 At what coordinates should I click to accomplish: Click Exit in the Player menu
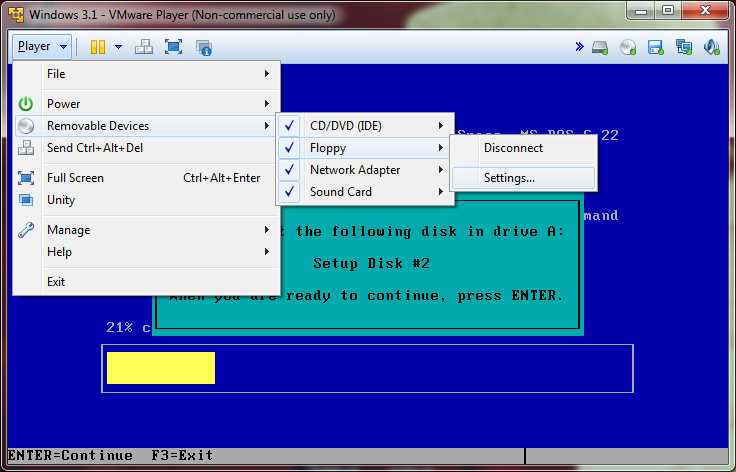click(x=56, y=282)
